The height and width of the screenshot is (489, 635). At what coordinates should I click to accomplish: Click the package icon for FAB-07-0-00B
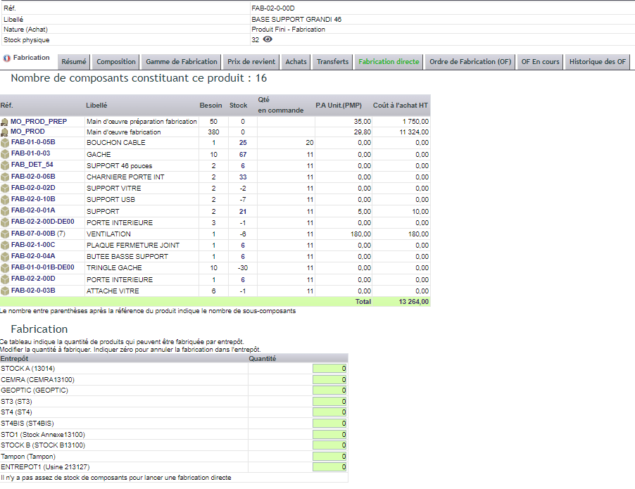4,234
